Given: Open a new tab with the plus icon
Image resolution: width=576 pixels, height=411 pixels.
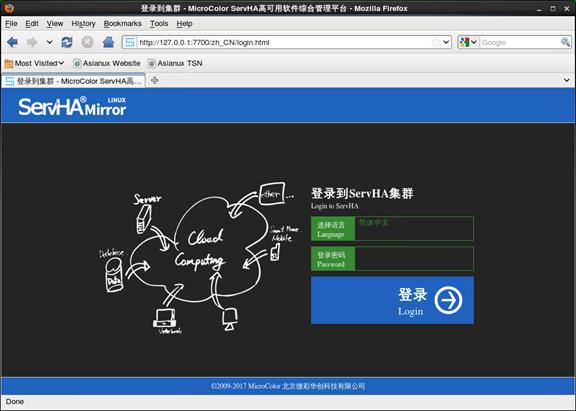Looking at the screenshot, I should click(x=154, y=80).
